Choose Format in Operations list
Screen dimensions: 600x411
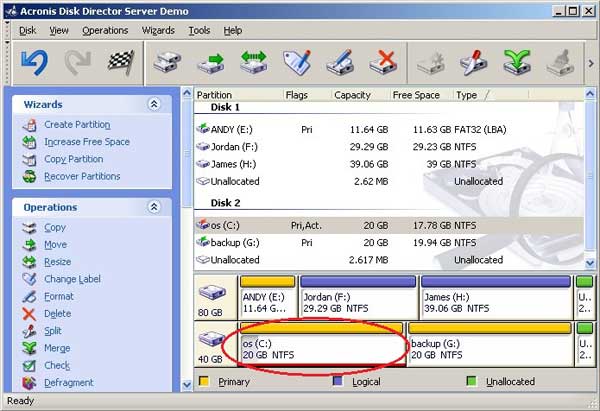click(59, 297)
